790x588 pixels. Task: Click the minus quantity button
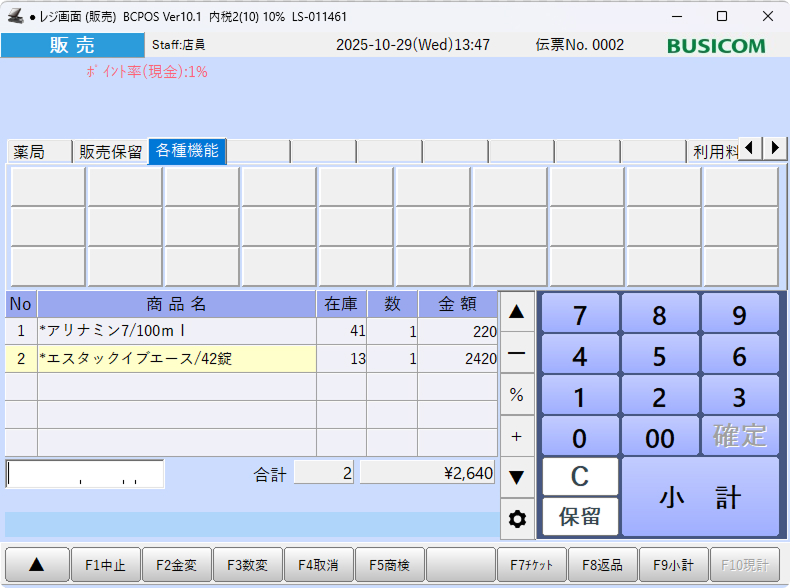[x=517, y=353]
